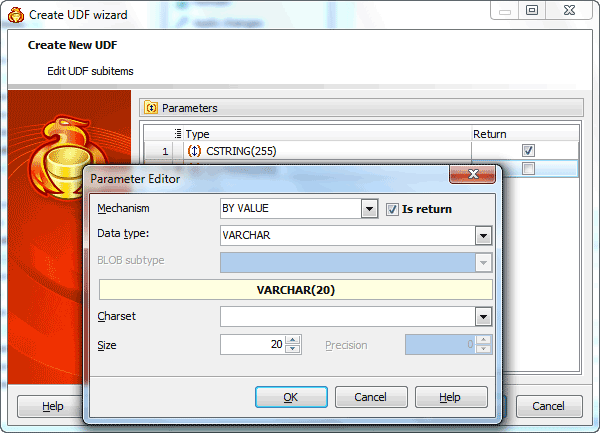Close the Parameter Editor dialog
Viewport: 600px width, 433px height.
(x=473, y=174)
